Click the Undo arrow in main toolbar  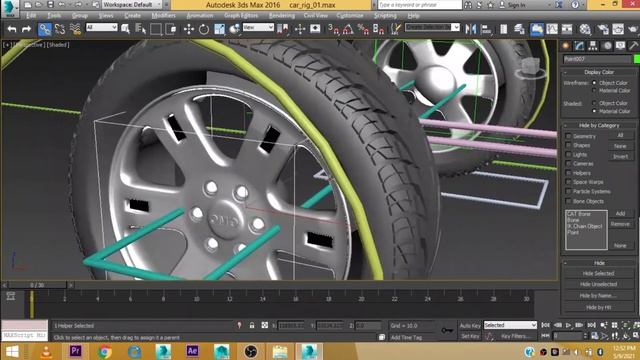(12, 29)
